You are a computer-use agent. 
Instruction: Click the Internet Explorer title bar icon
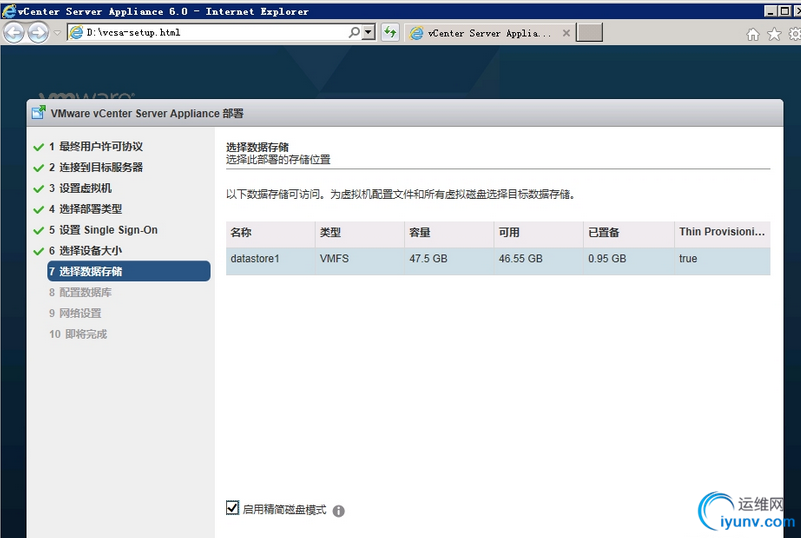pos(9,11)
